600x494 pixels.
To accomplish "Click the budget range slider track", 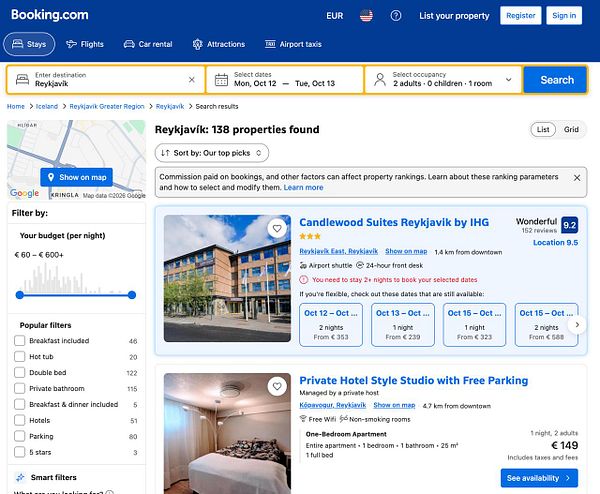I will [x=76, y=295].
